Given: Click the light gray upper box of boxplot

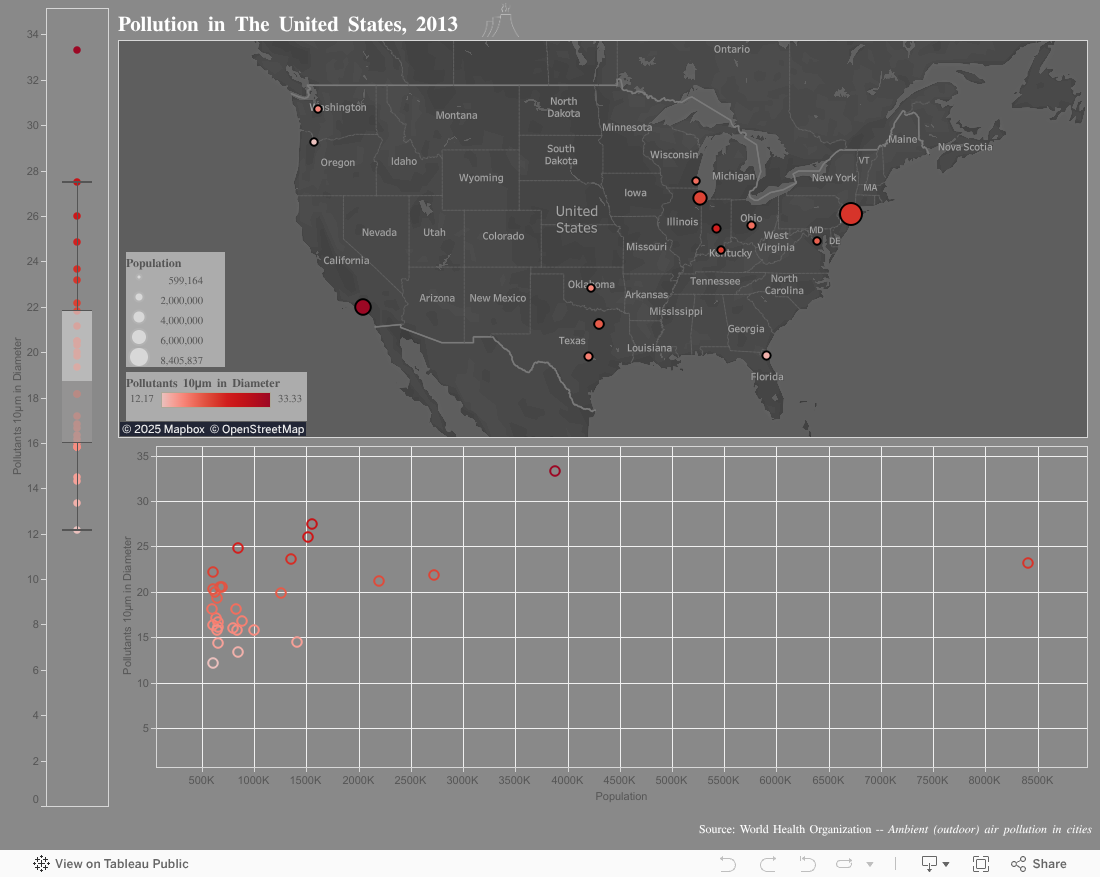Looking at the screenshot, I should pyautogui.click(x=77, y=346).
